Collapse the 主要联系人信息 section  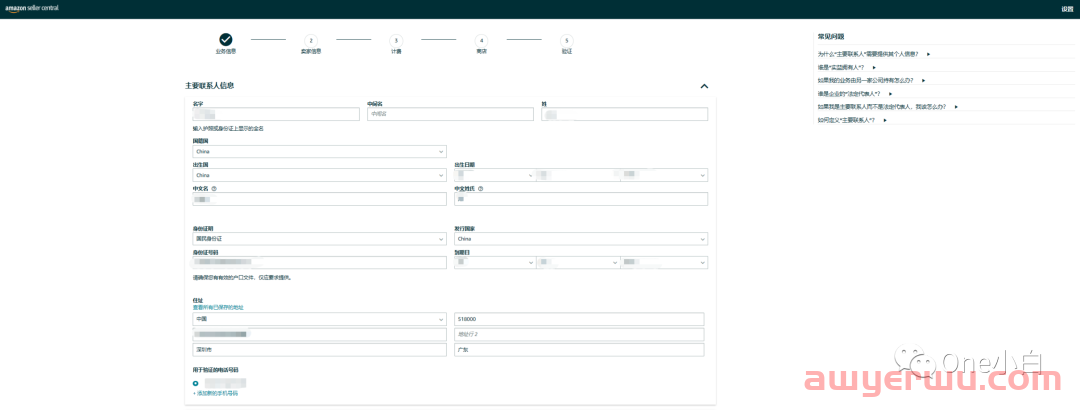704,87
